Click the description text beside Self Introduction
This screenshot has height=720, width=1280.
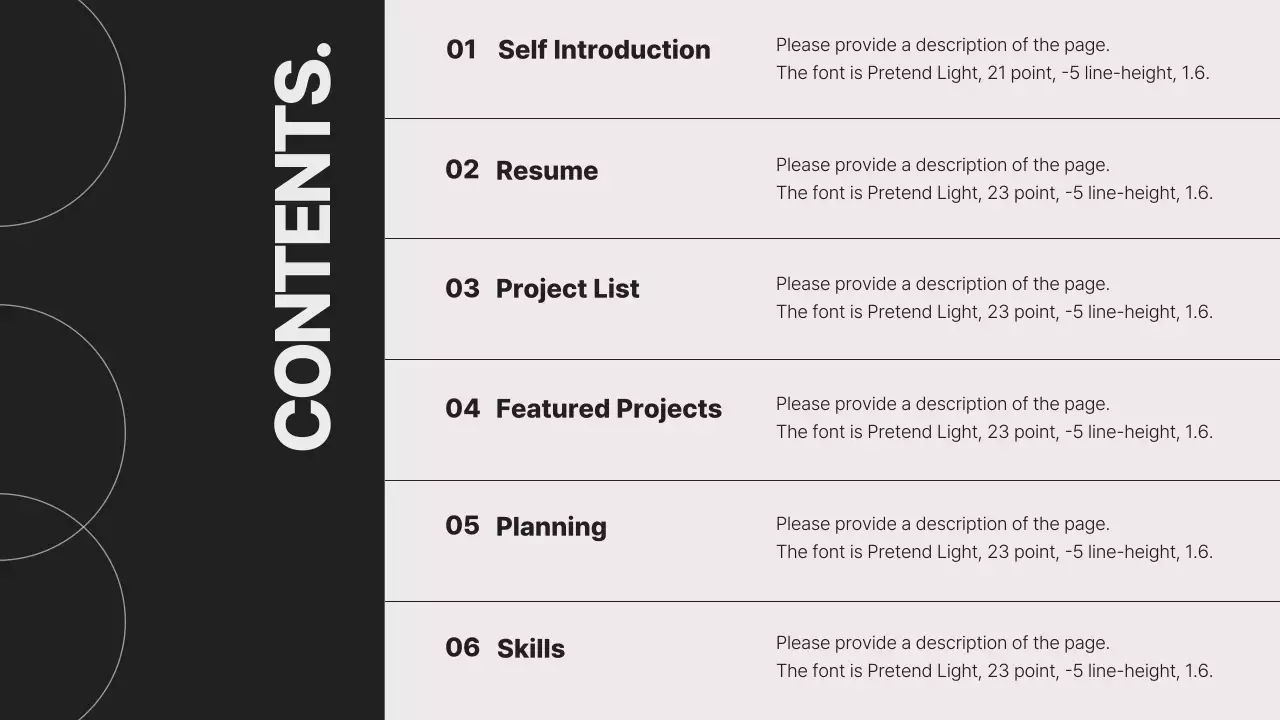[992, 59]
